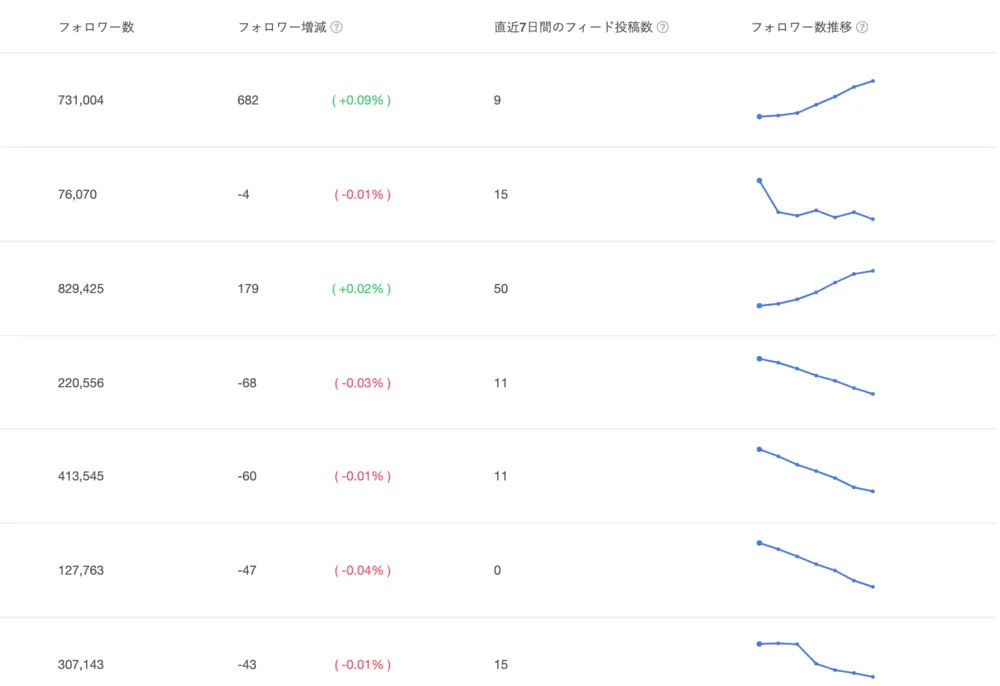This screenshot has height=686, width=1000.
Task: Click the green (+0.09%) change value
Action: tap(361, 100)
